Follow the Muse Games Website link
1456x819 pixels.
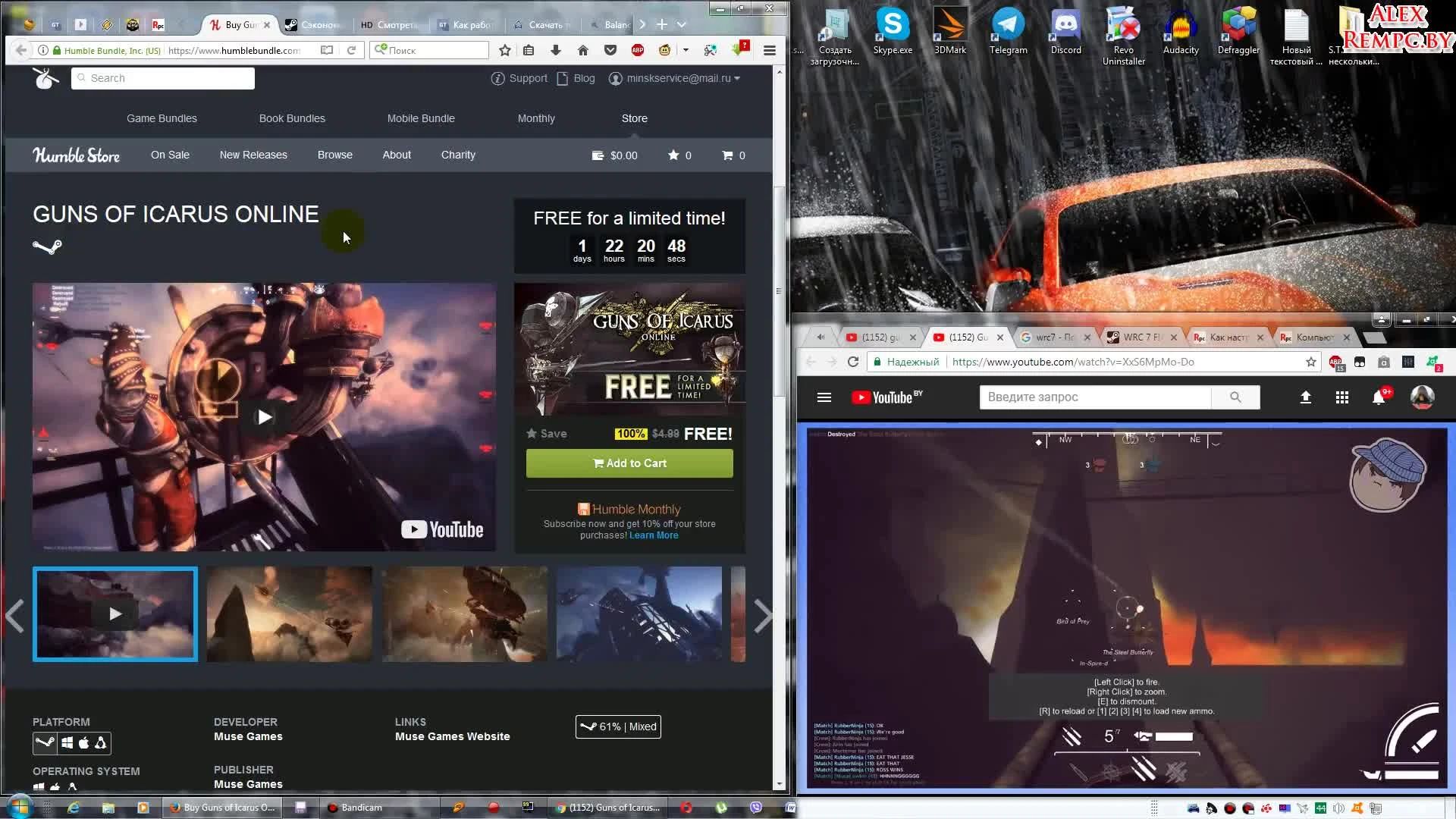pos(452,736)
